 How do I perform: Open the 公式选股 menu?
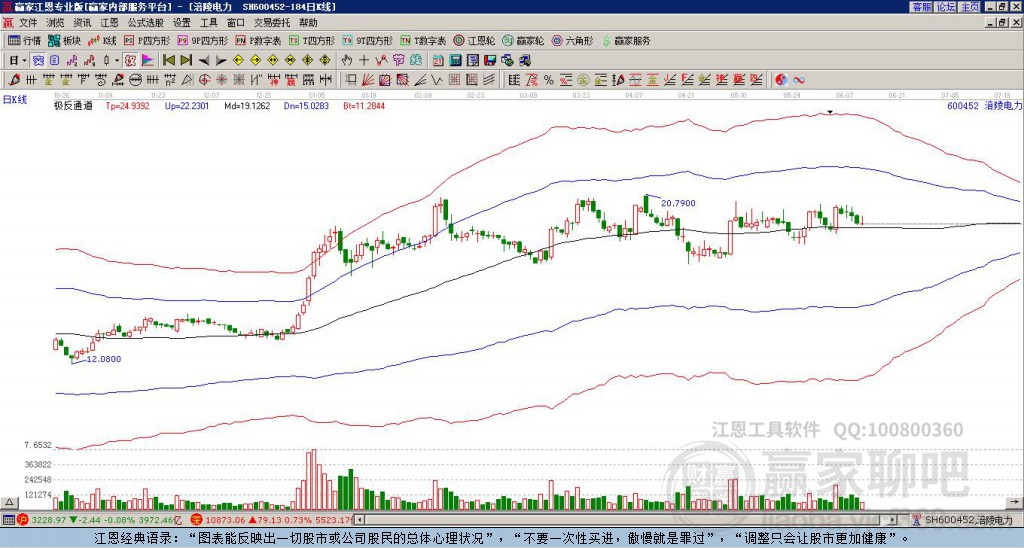point(146,23)
